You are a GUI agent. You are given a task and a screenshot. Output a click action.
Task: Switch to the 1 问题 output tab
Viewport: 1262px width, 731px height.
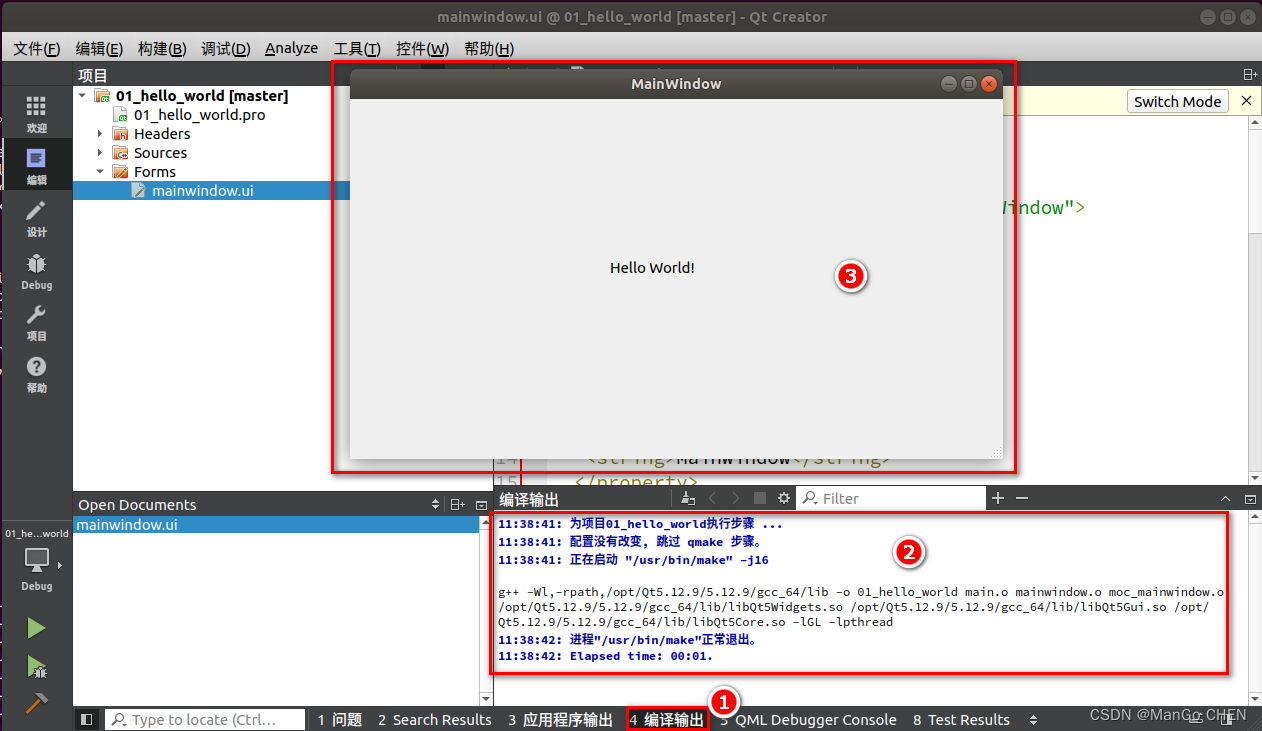point(339,719)
